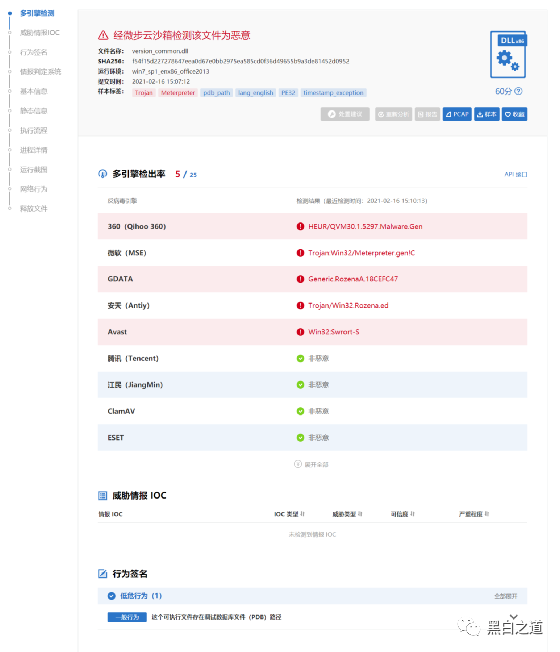The height and width of the screenshot is (652, 560).
Task: Click the help question mark beside 60分
Action: pos(518,91)
